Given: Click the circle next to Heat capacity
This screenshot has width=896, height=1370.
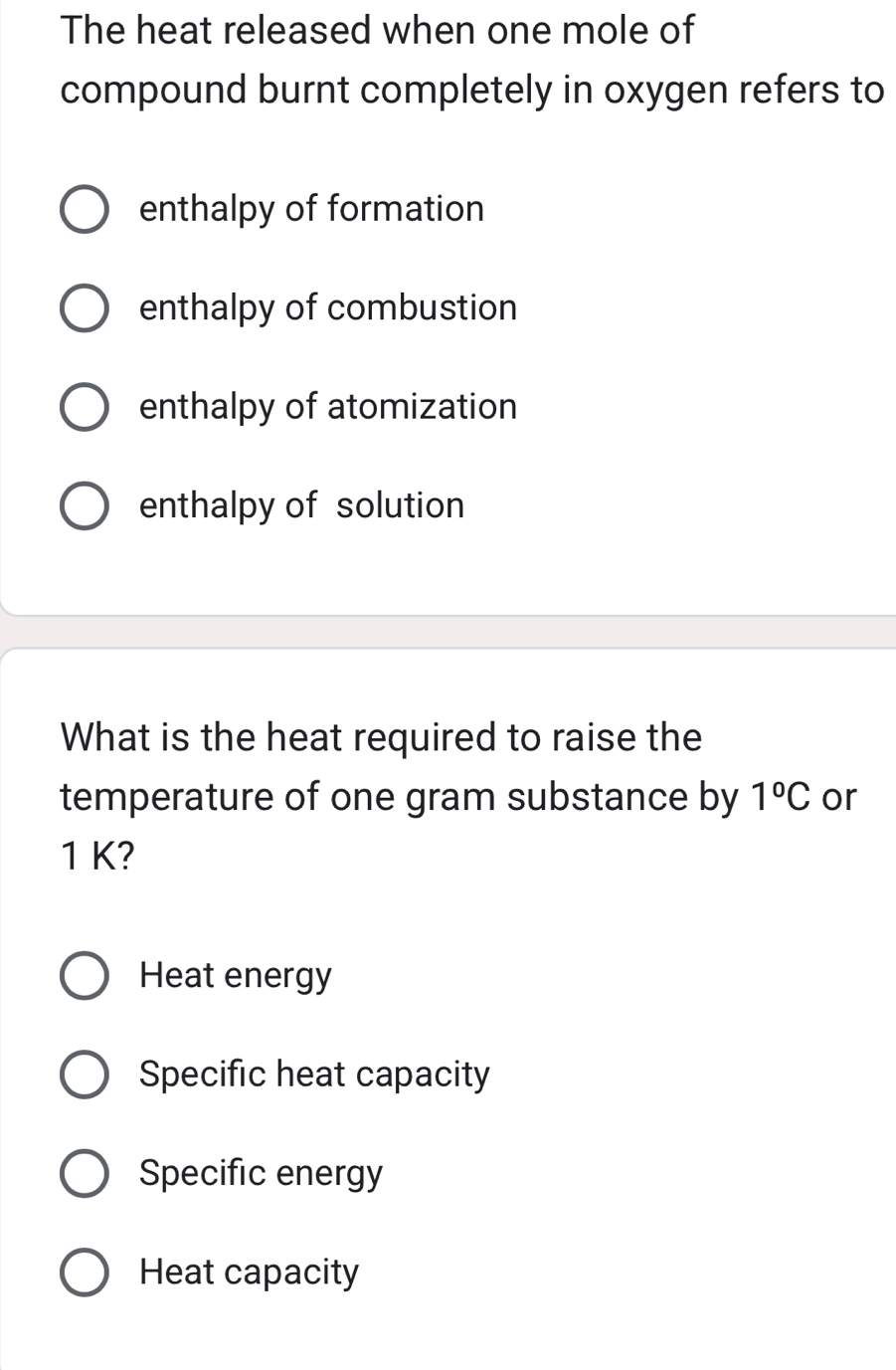Looking at the screenshot, I should pyautogui.click(x=85, y=1272).
